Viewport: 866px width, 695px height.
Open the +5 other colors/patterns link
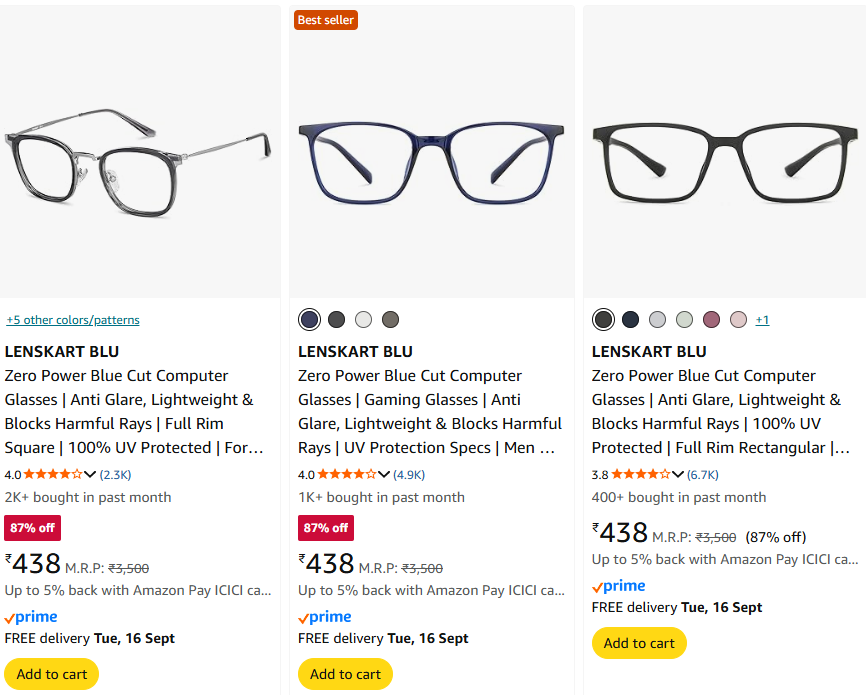pos(72,320)
